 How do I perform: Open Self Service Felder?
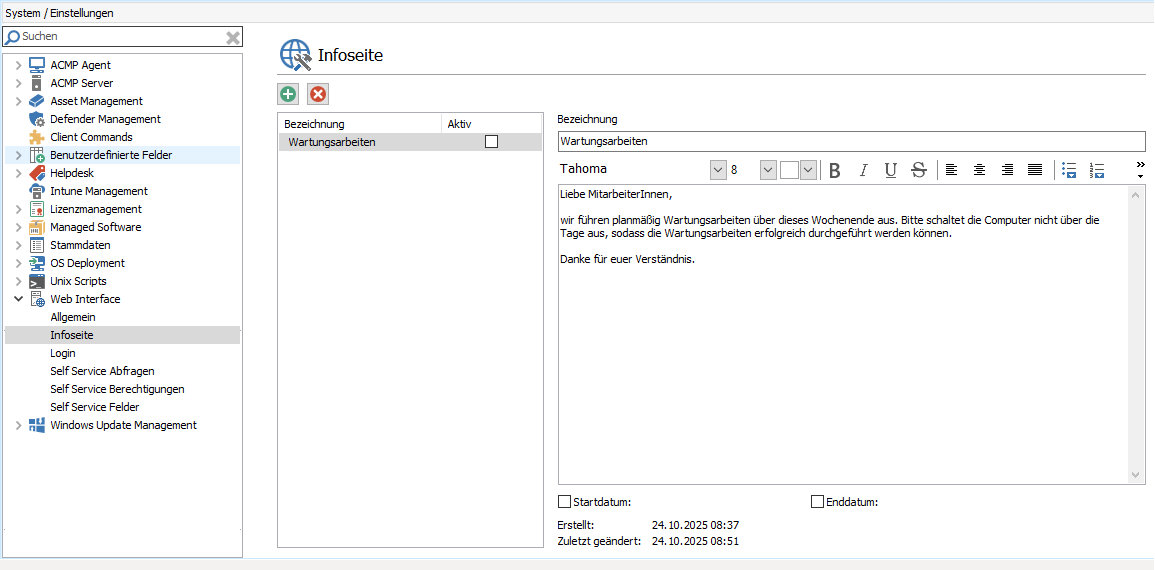tap(94, 407)
